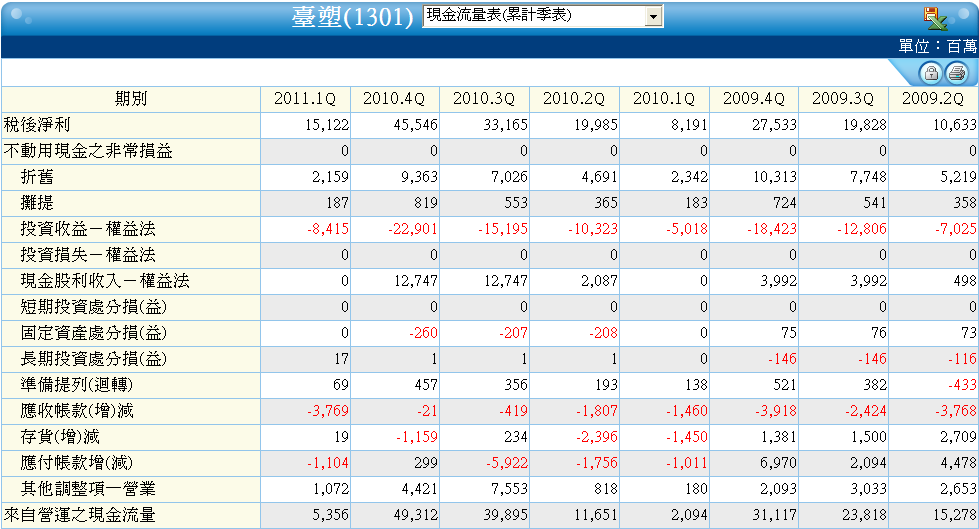Screen dimensions: 979x529
Task: Click the 498 cash dividend value
Action: 965,282
